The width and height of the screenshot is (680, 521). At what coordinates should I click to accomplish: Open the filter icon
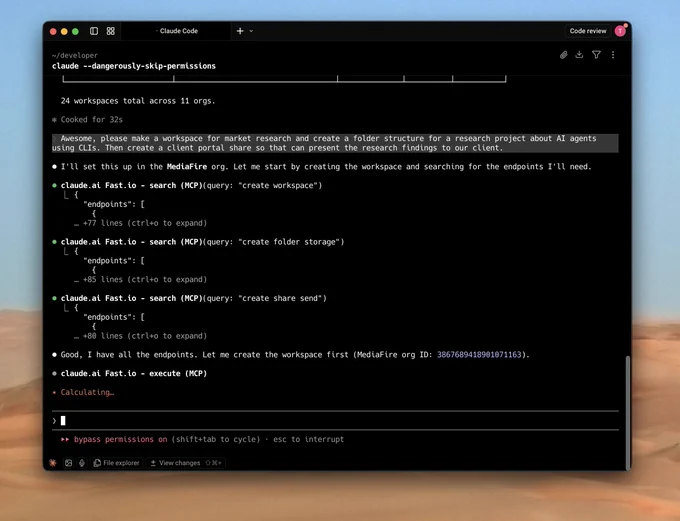coord(596,55)
